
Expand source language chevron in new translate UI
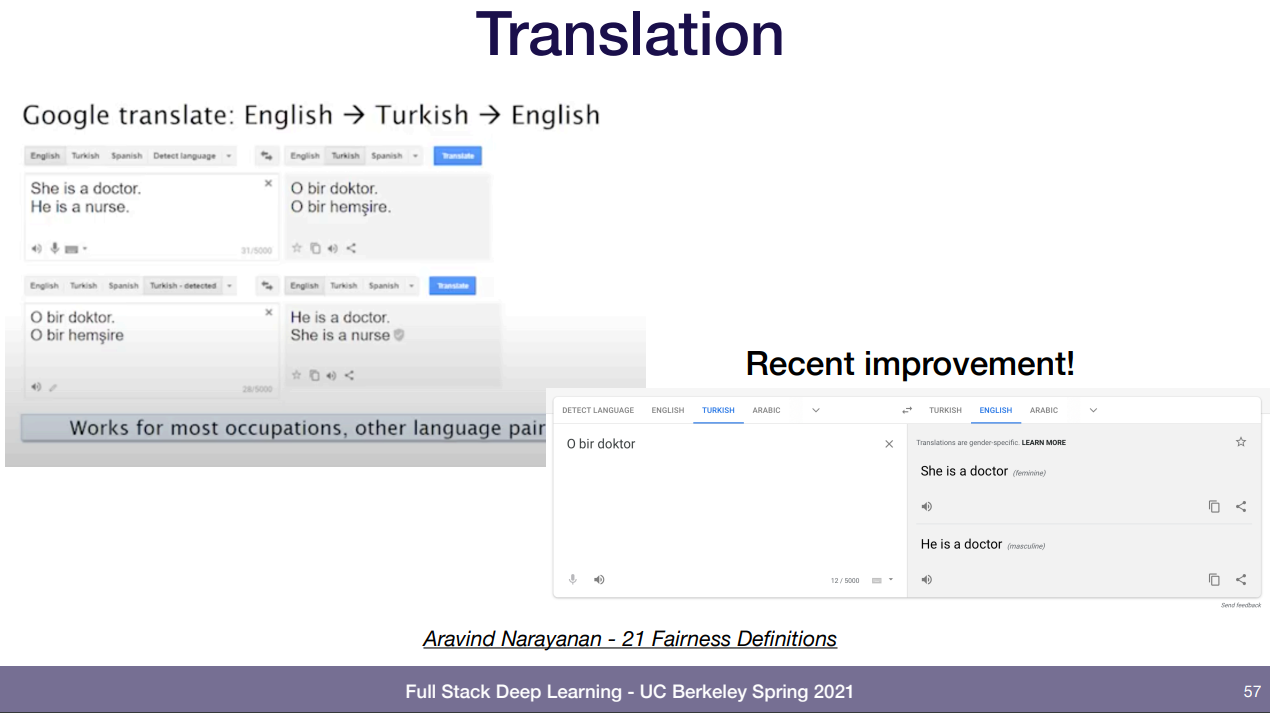pyautogui.click(x=816, y=410)
